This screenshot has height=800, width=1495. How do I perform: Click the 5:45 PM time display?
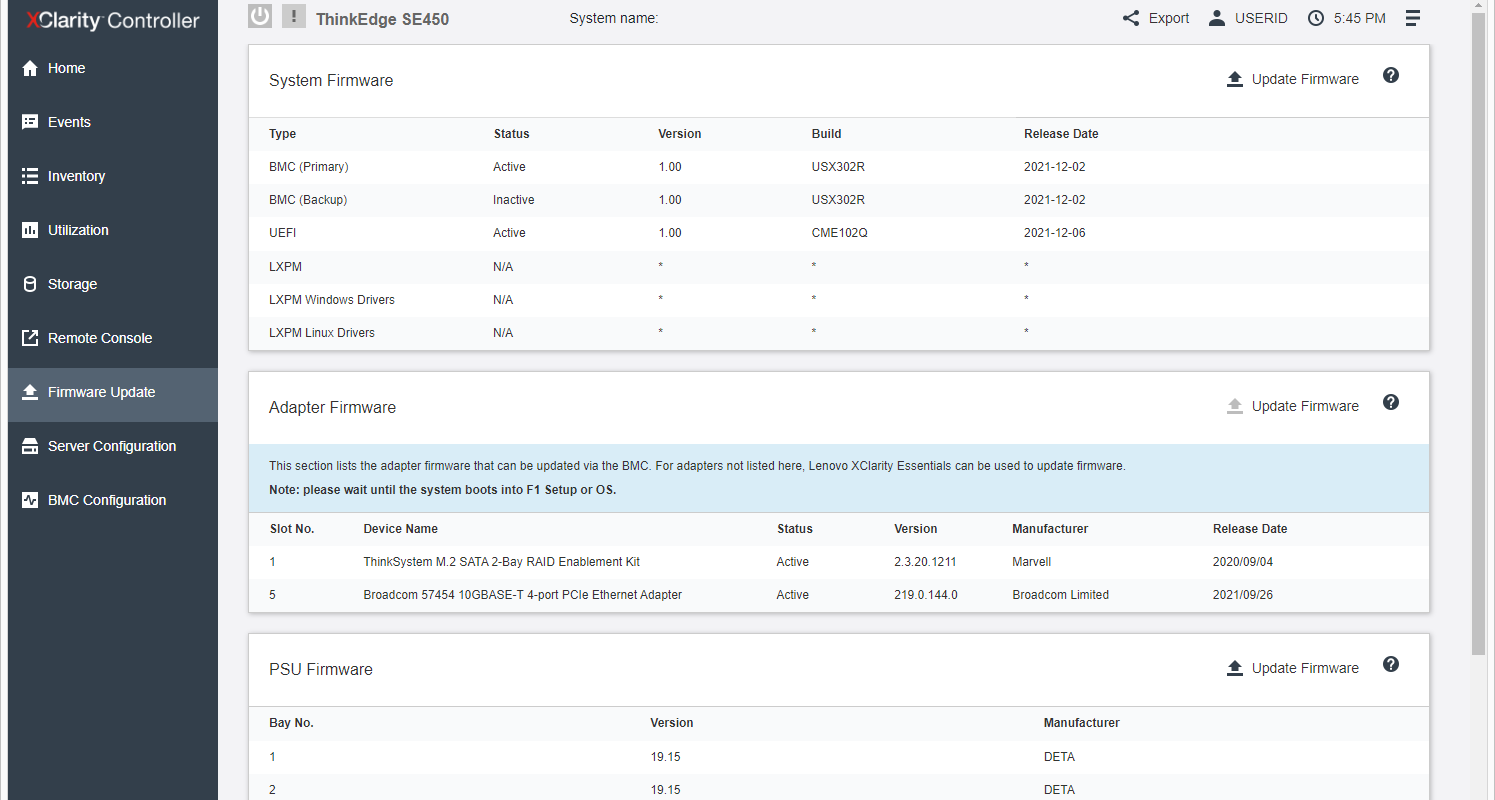[1360, 18]
